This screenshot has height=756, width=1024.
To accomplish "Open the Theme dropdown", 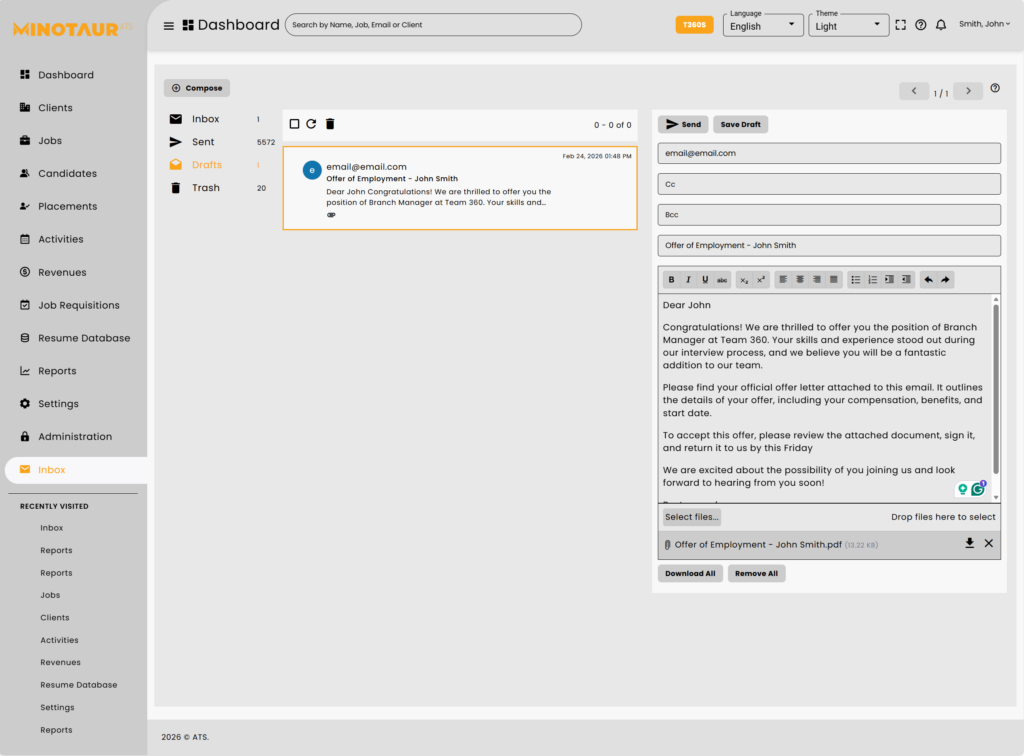I will 848,25.
